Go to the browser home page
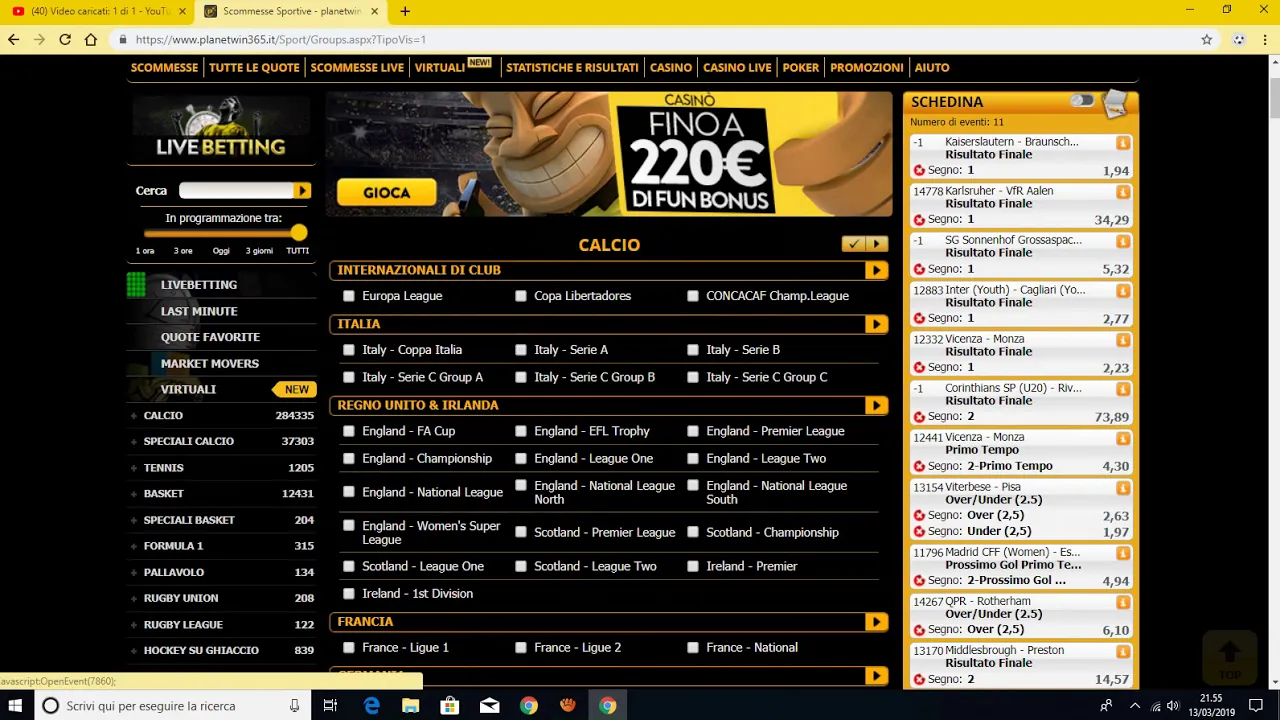Viewport: 1280px width, 720px height. [x=91, y=39]
